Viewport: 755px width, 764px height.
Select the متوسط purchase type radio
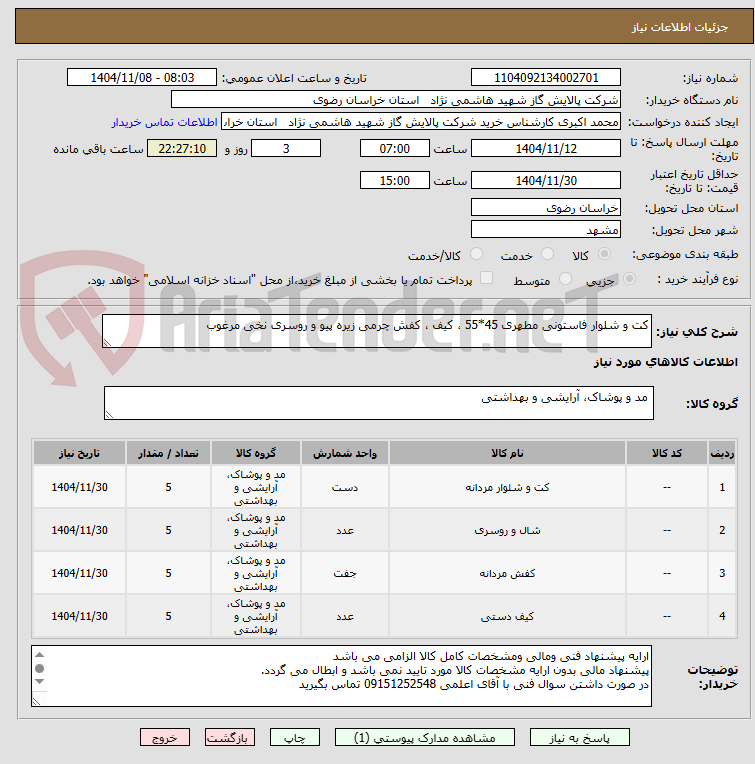565,279
